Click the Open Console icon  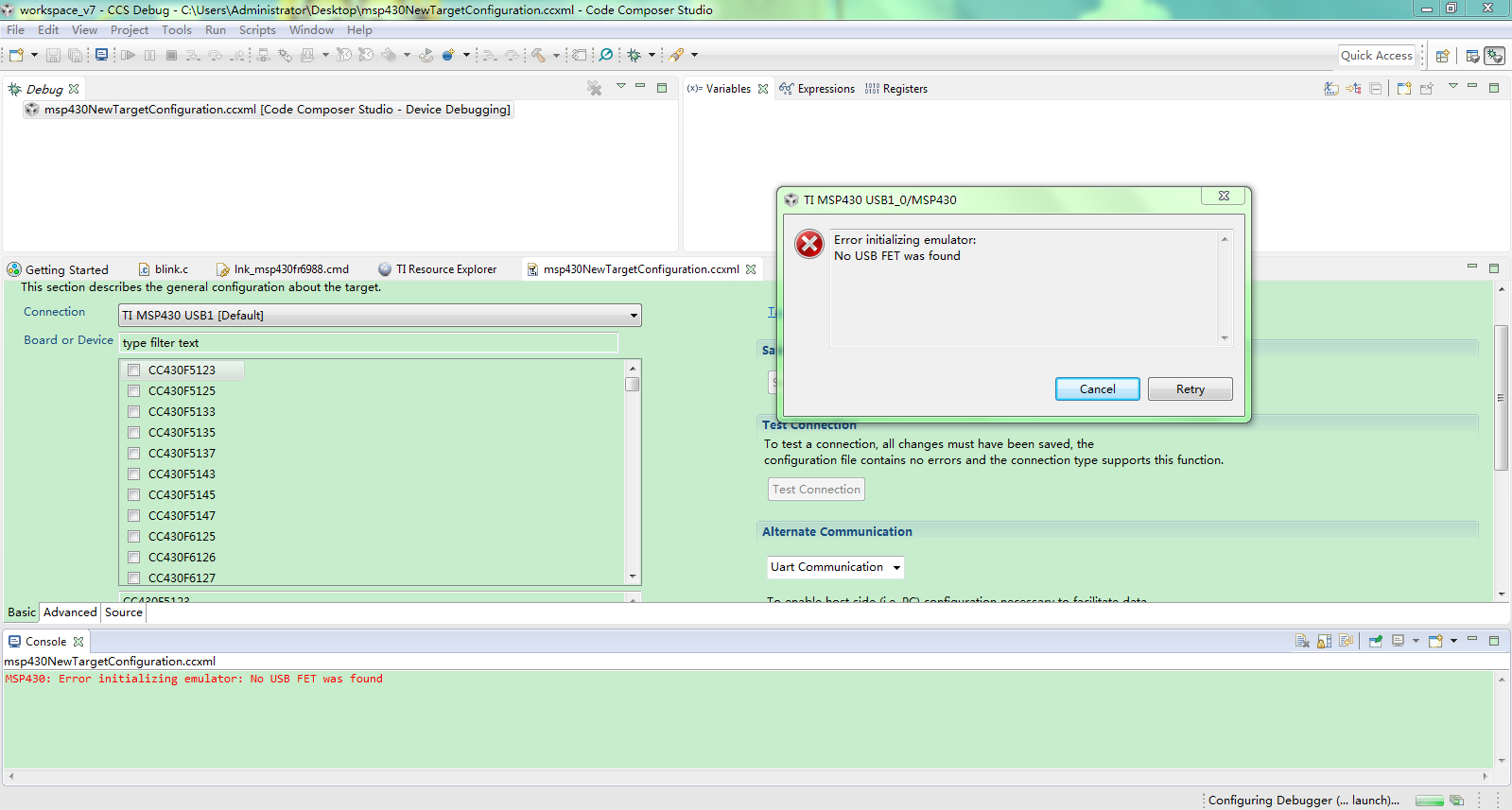(x=1435, y=641)
